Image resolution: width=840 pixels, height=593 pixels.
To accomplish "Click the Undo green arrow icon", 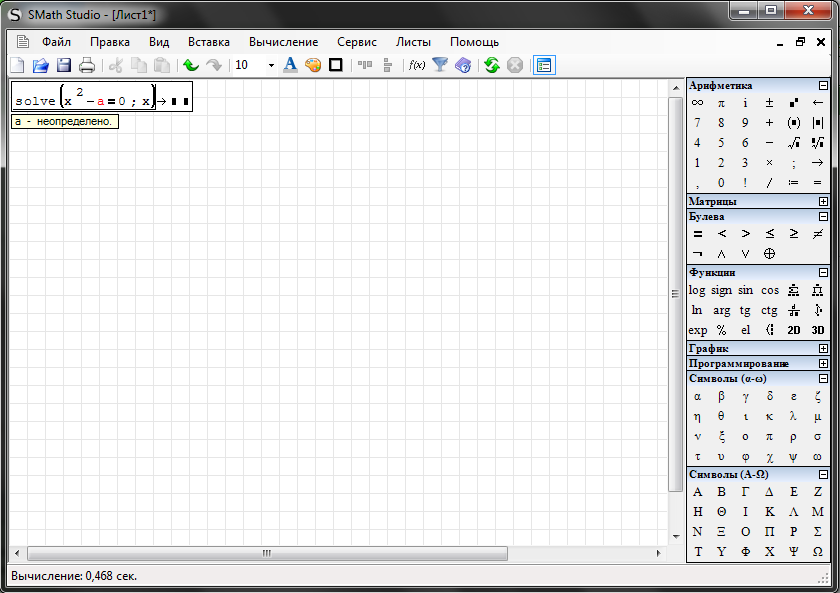I will (x=190, y=65).
